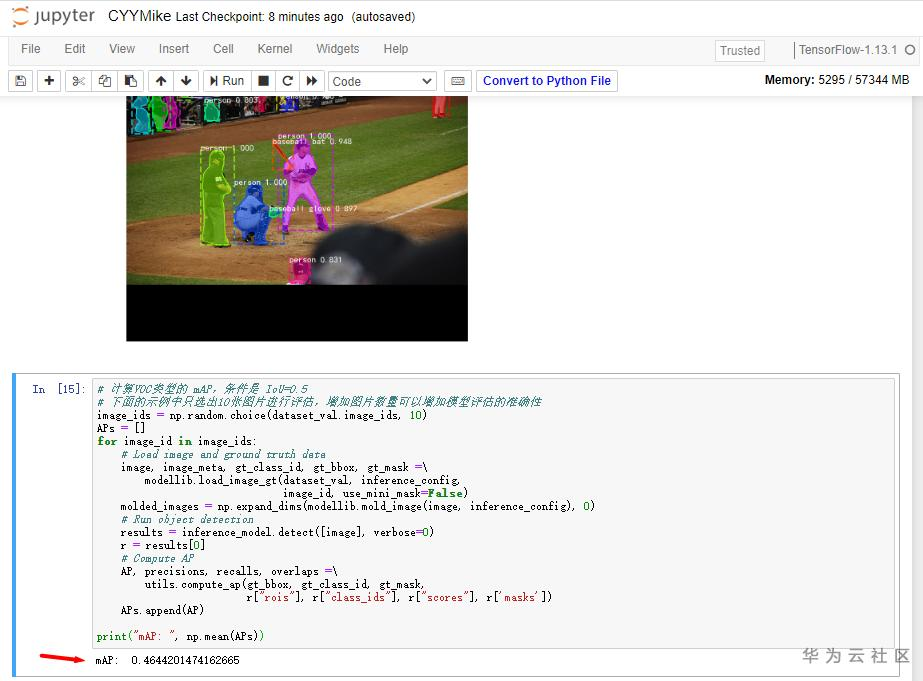Cut selected cells with scissors icon
Viewport: 923px width, 681px height.
(78, 81)
